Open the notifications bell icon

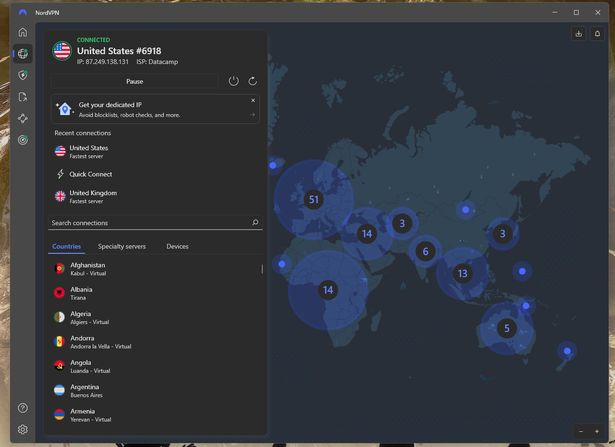tap(597, 34)
